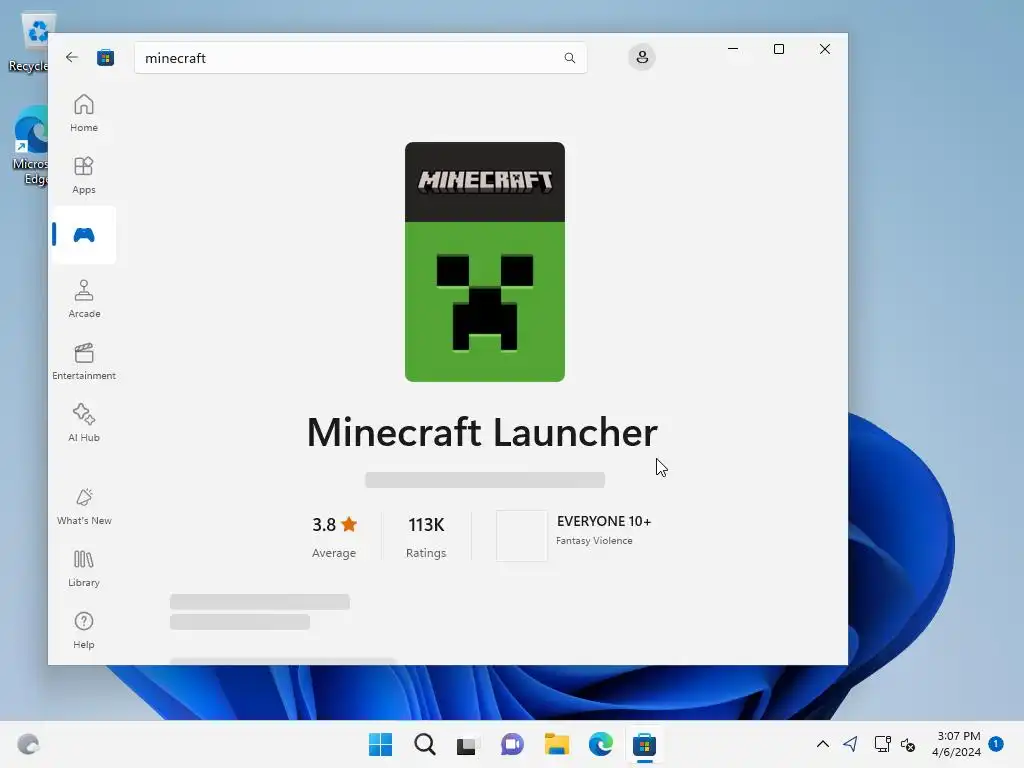Open Help in the sidebar
The image size is (1024, 768).
(x=84, y=630)
